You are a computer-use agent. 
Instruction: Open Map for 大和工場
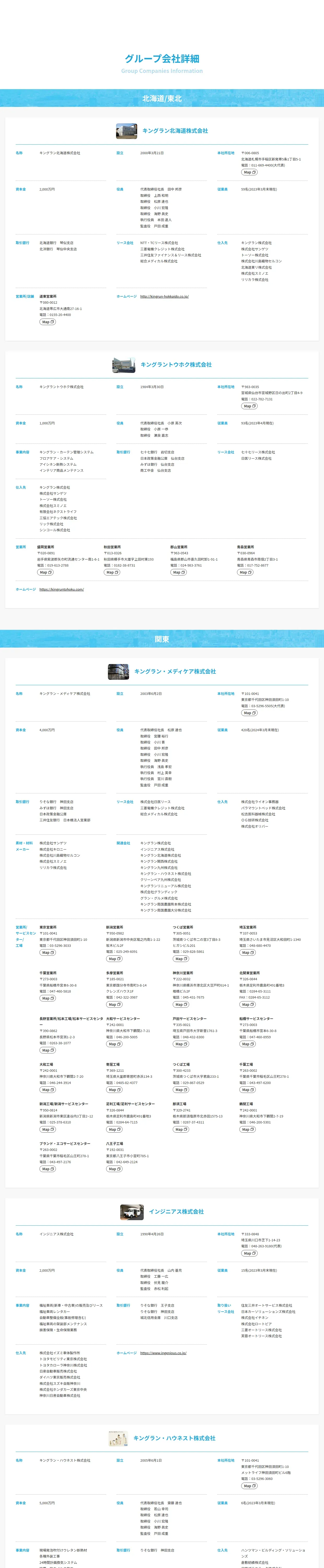click(48, 1089)
